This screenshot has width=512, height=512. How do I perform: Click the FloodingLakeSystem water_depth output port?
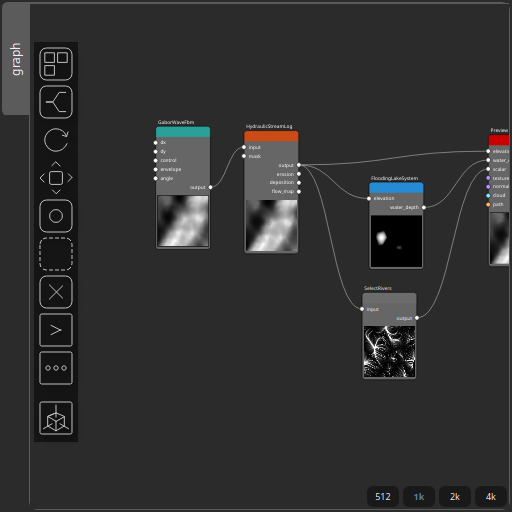point(424,207)
